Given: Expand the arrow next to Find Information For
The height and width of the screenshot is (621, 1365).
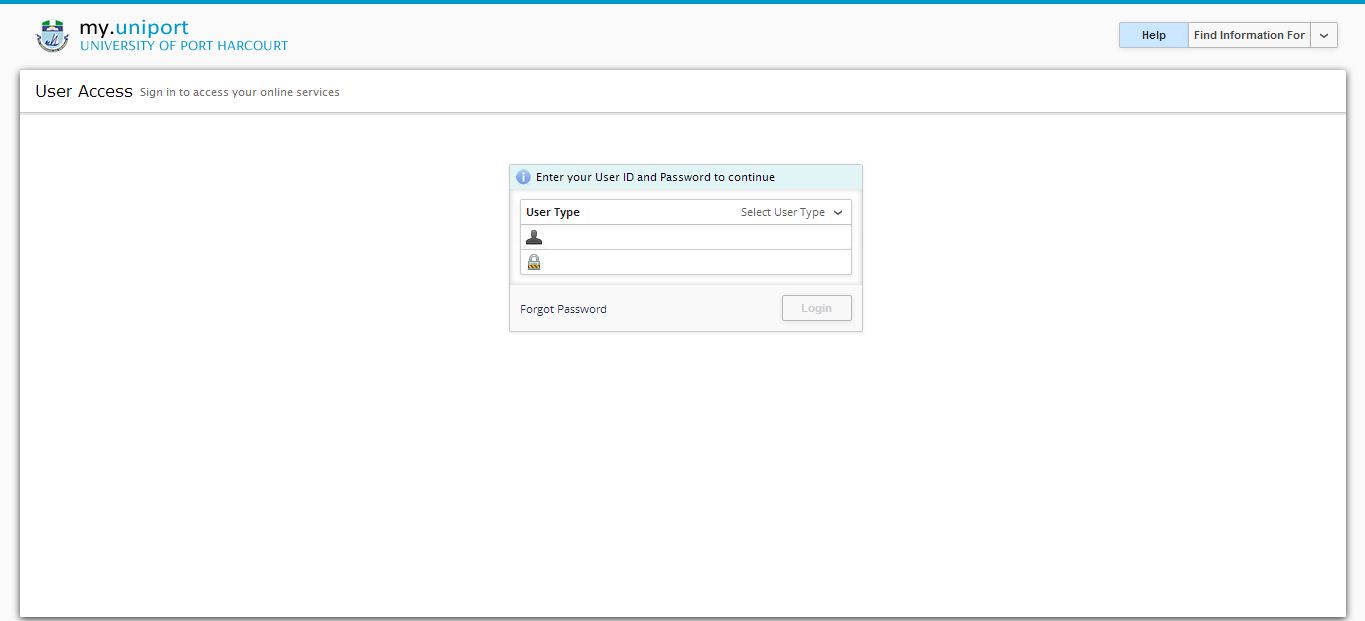Looking at the screenshot, I should 1324,35.
